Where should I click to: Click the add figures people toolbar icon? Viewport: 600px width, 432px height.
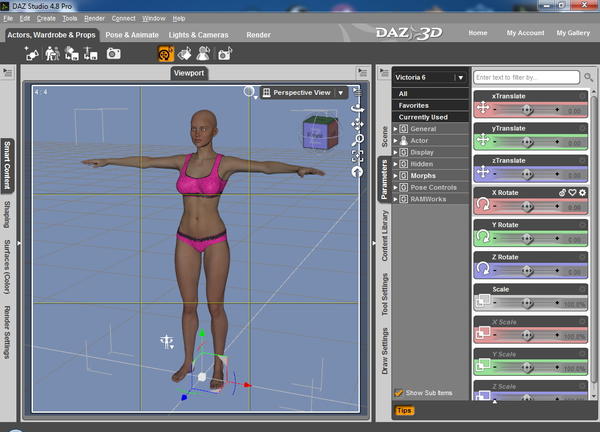tap(52, 54)
